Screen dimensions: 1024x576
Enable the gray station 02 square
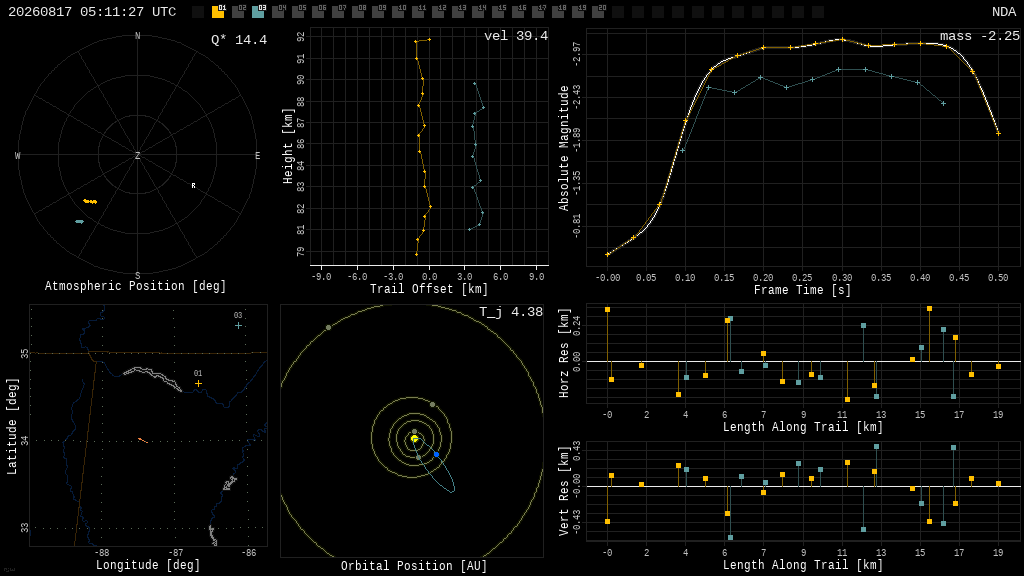coord(238,12)
